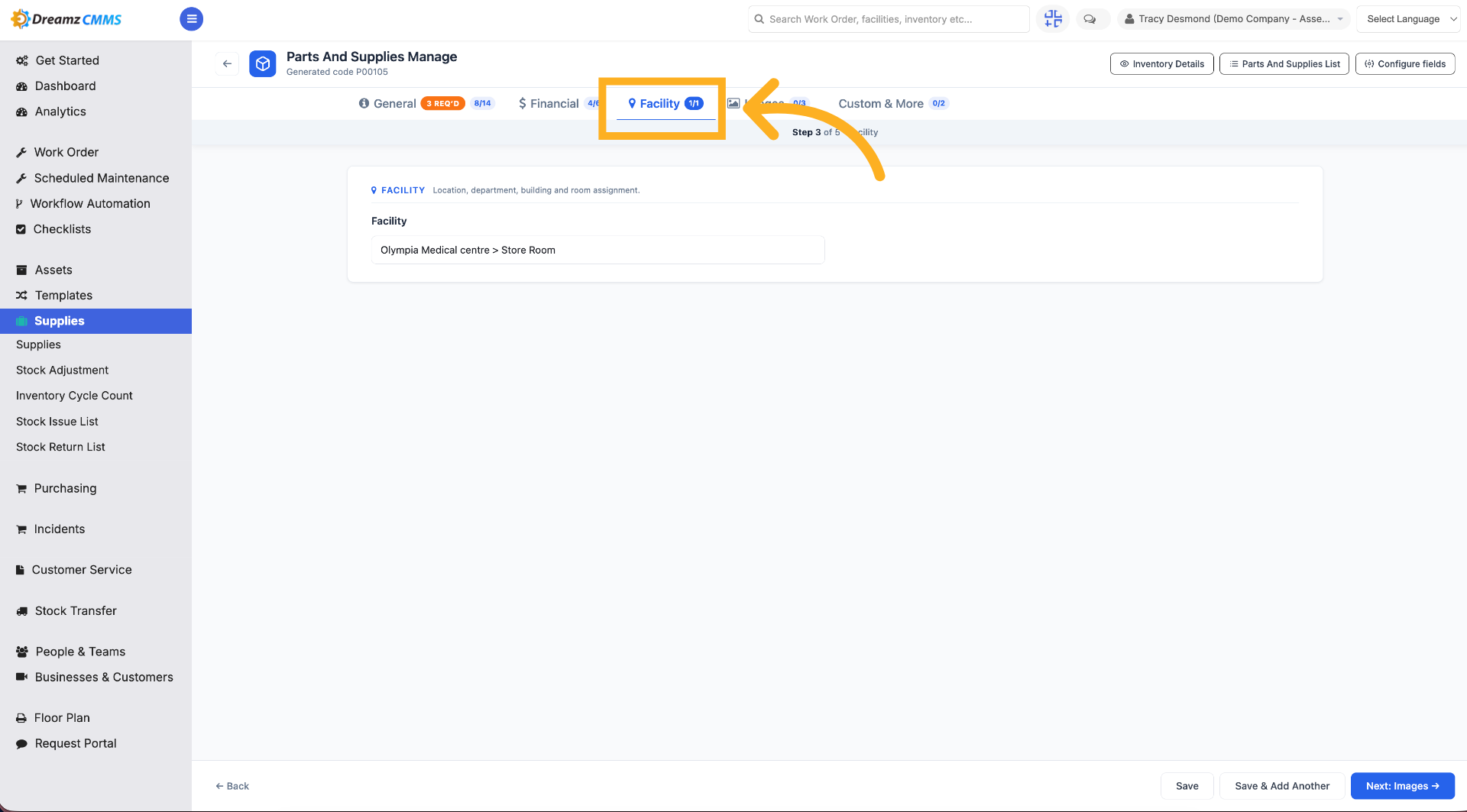Click the Purchasing cart icon
1467x812 pixels.
pyautogui.click(x=21, y=488)
